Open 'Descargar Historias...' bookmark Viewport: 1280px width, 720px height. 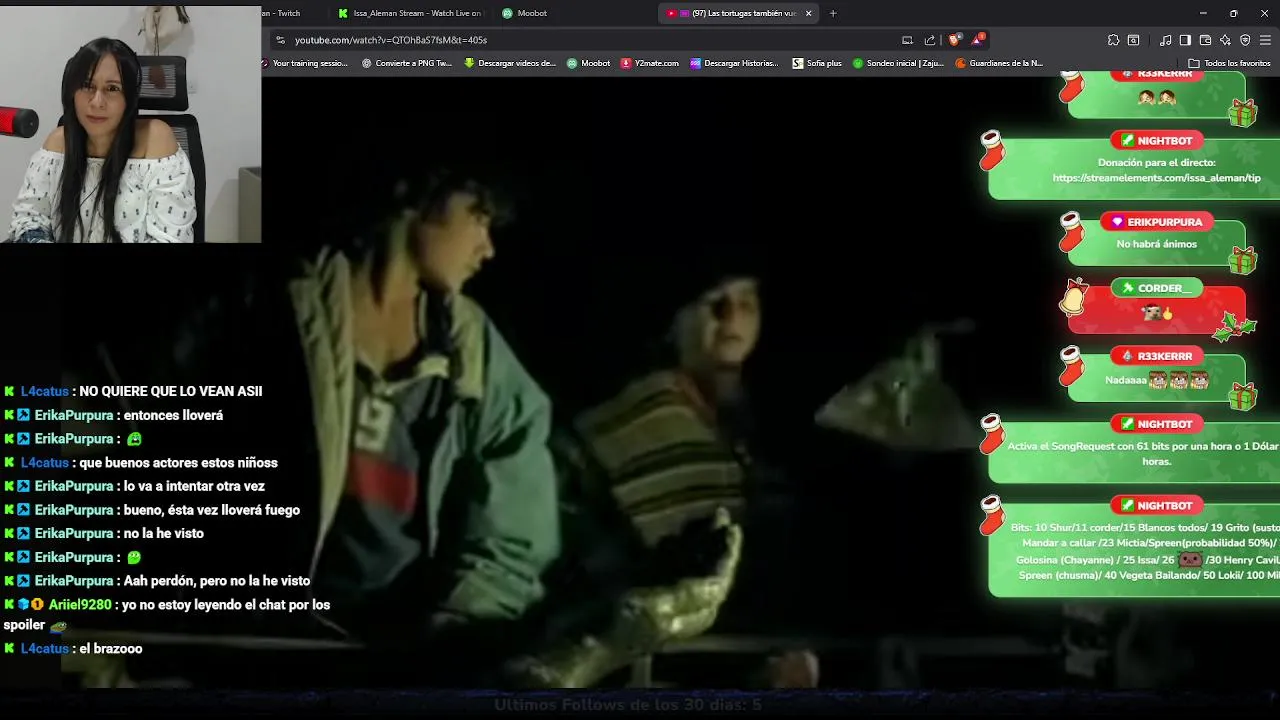(x=734, y=63)
